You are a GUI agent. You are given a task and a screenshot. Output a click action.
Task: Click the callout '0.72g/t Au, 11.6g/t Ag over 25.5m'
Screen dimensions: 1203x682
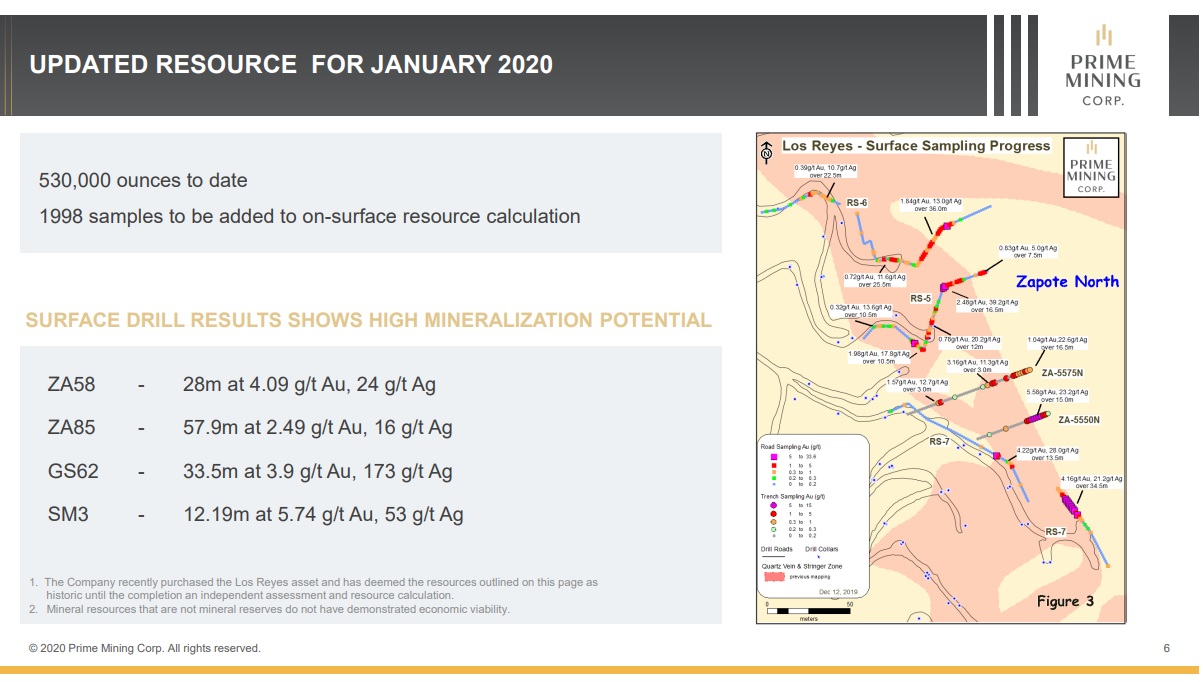tap(874, 280)
